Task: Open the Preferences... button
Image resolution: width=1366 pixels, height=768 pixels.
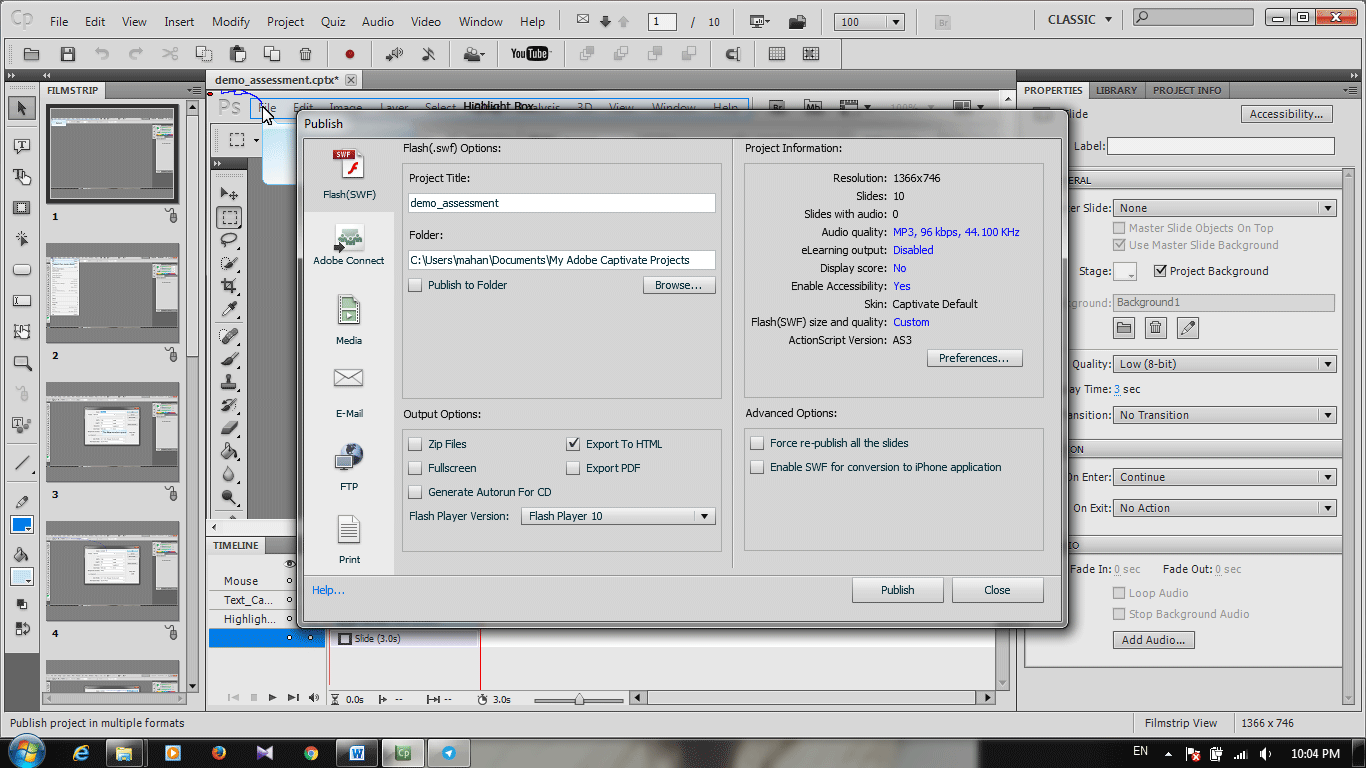Action: point(974,358)
